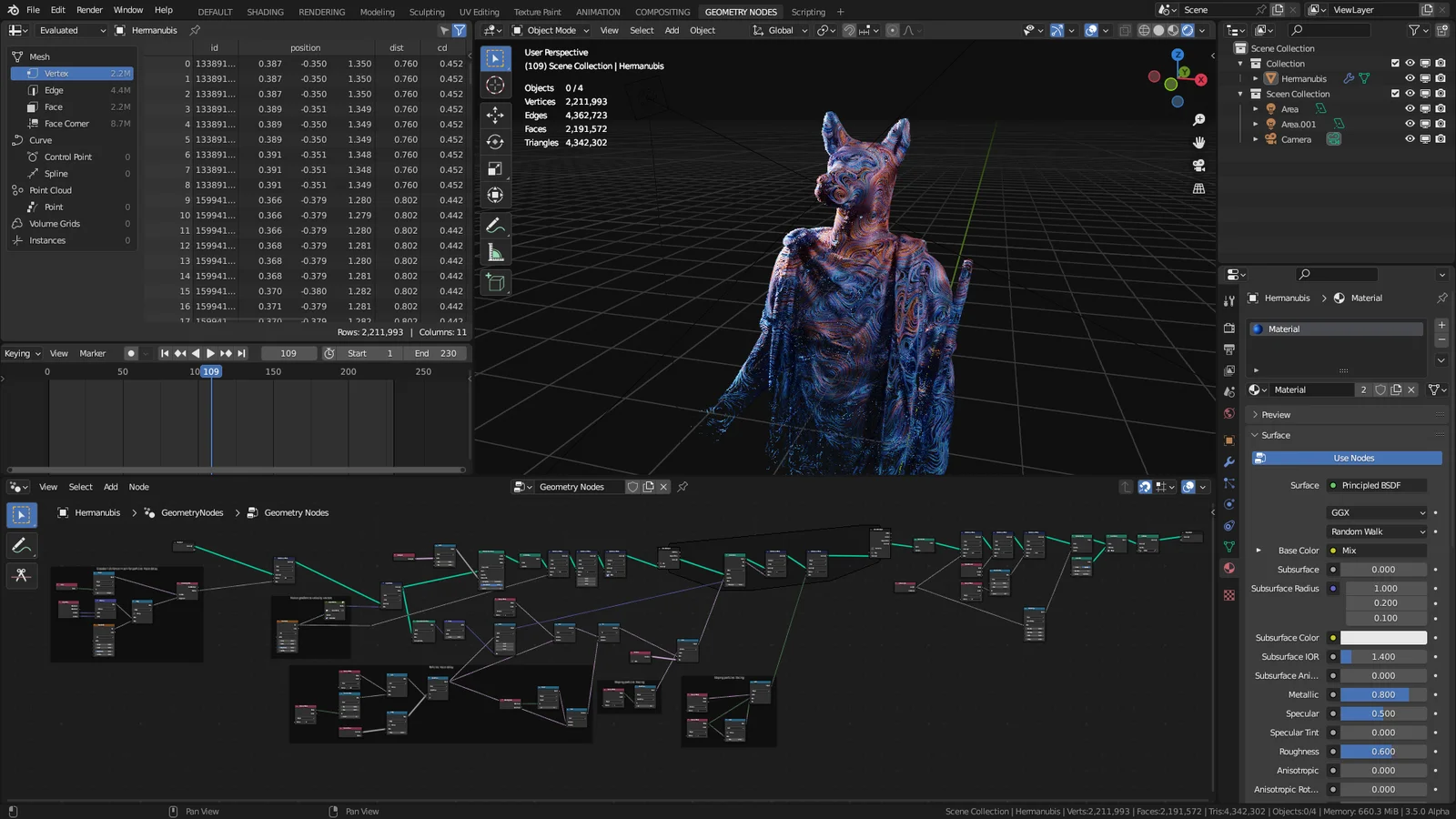Open the Principled BSDF surface dropdown

tap(1375, 485)
